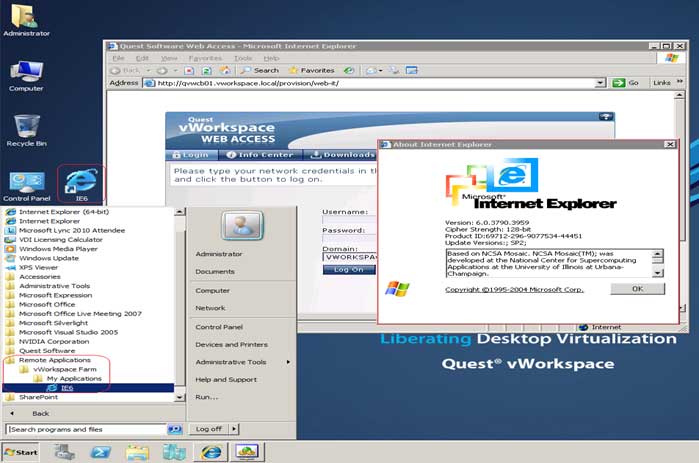The width and height of the screenshot is (699, 463).
Task: Expand the vWorkspace Farm folder
Action: click(x=65, y=369)
